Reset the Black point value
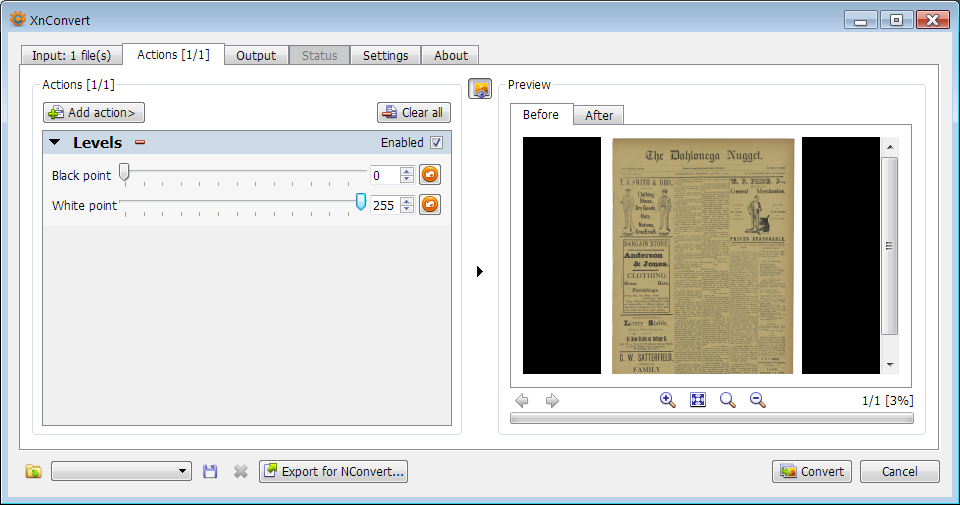960x505 pixels. click(430, 175)
